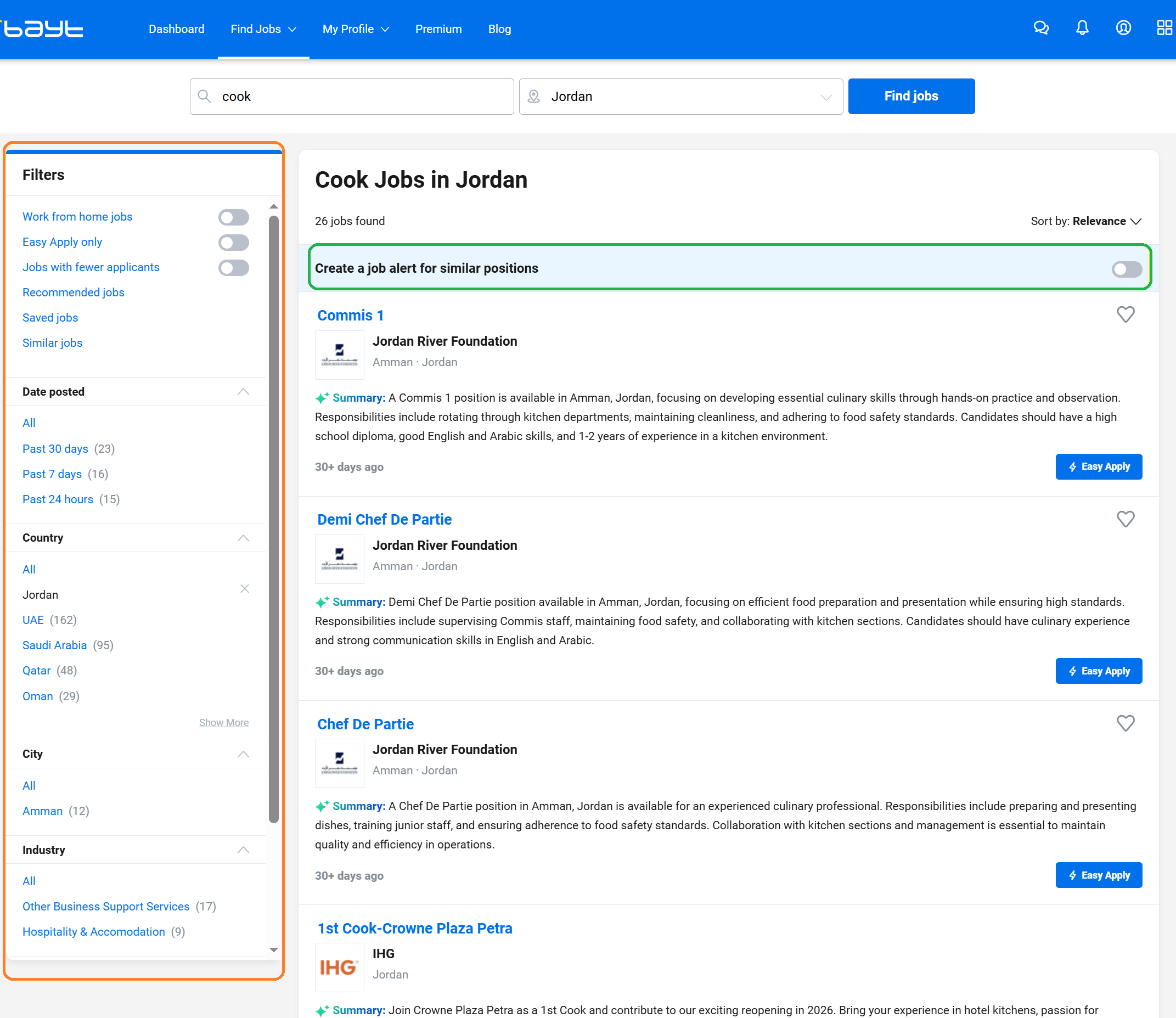Screen dimensions: 1176x1018
Task: Click Show More under Country
Action: point(224,722)
